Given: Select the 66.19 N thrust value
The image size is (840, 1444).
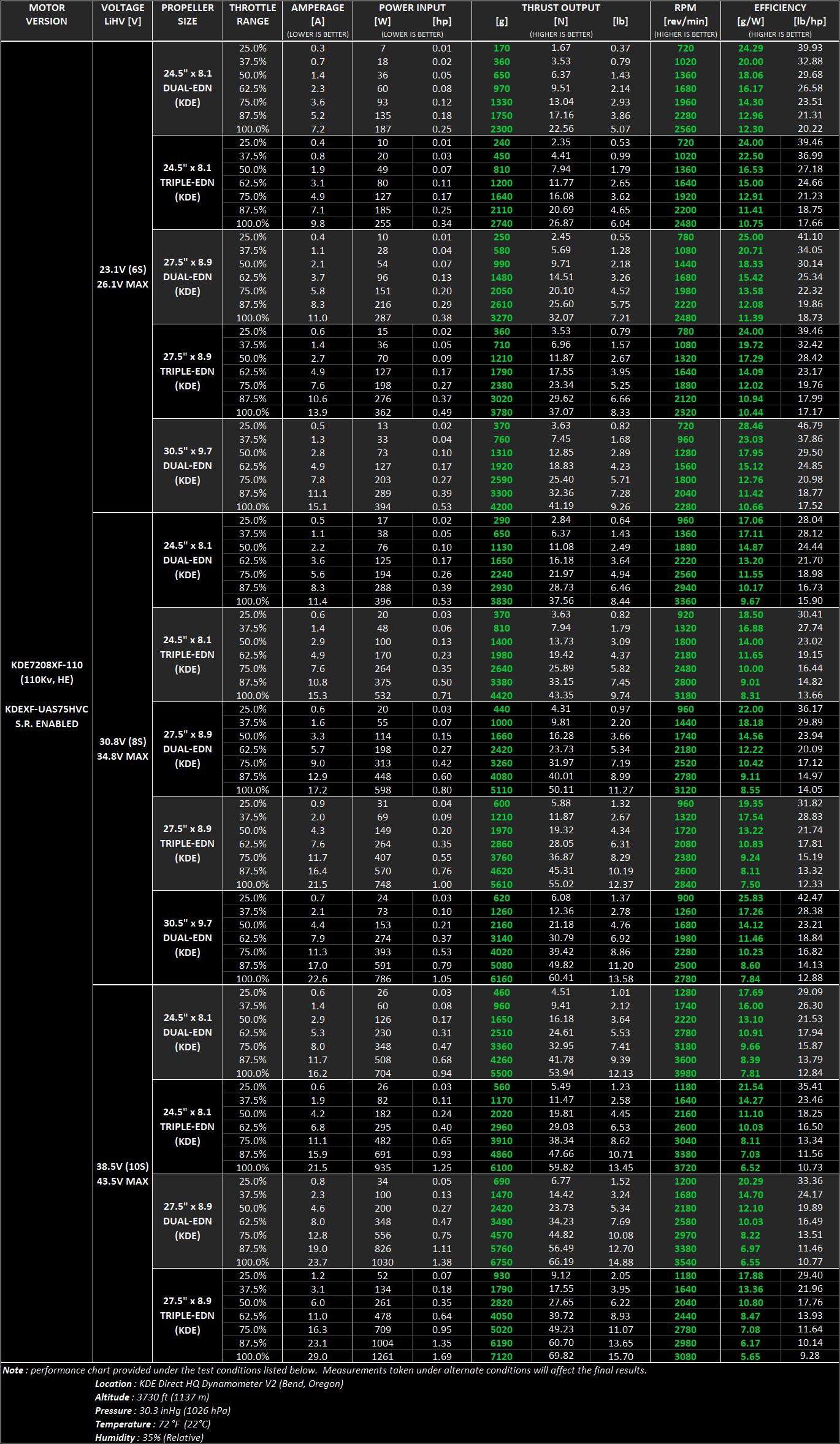Looking at the screenshot, I should click(x=561, y=1261).
